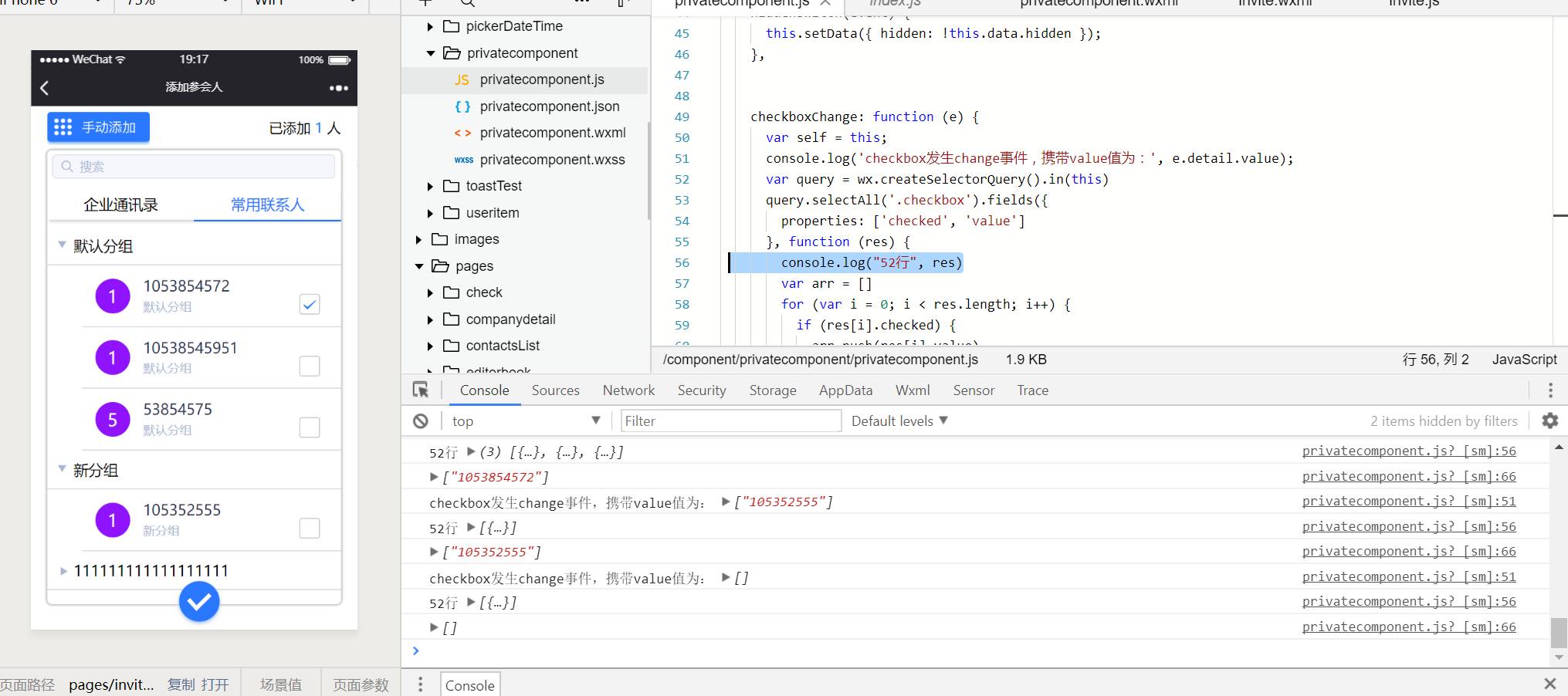Open DevTools three-dot options menu
Viewport: 1568px width, 696px height.
point(1549,390)
